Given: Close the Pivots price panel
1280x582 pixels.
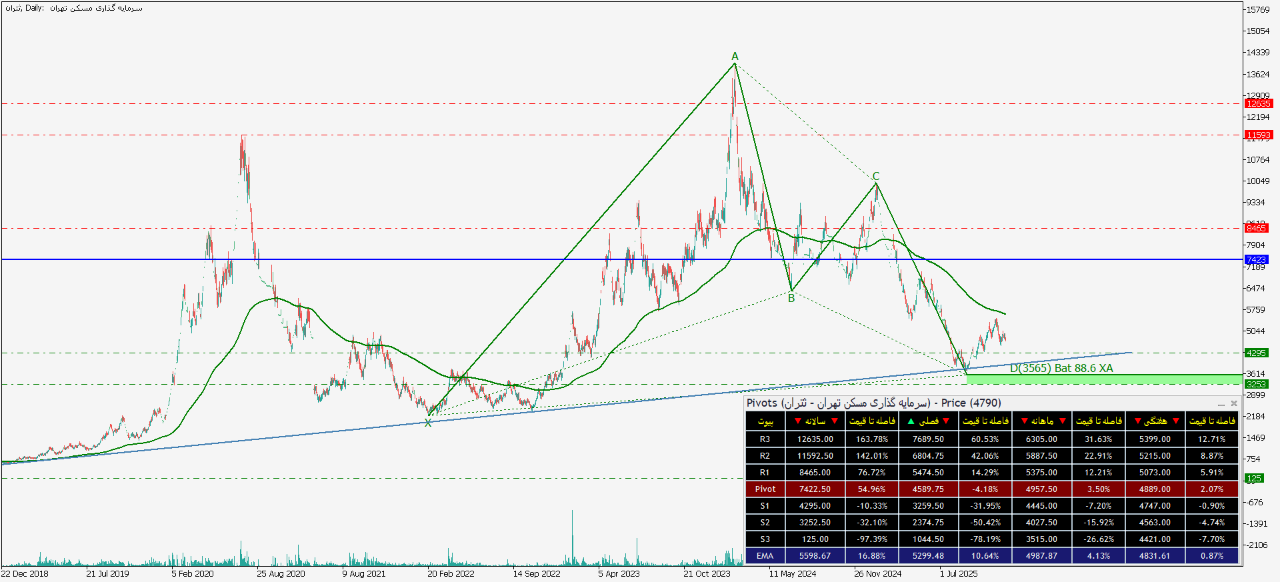Looking at the screenshot, I should [x=1233, y=403].
